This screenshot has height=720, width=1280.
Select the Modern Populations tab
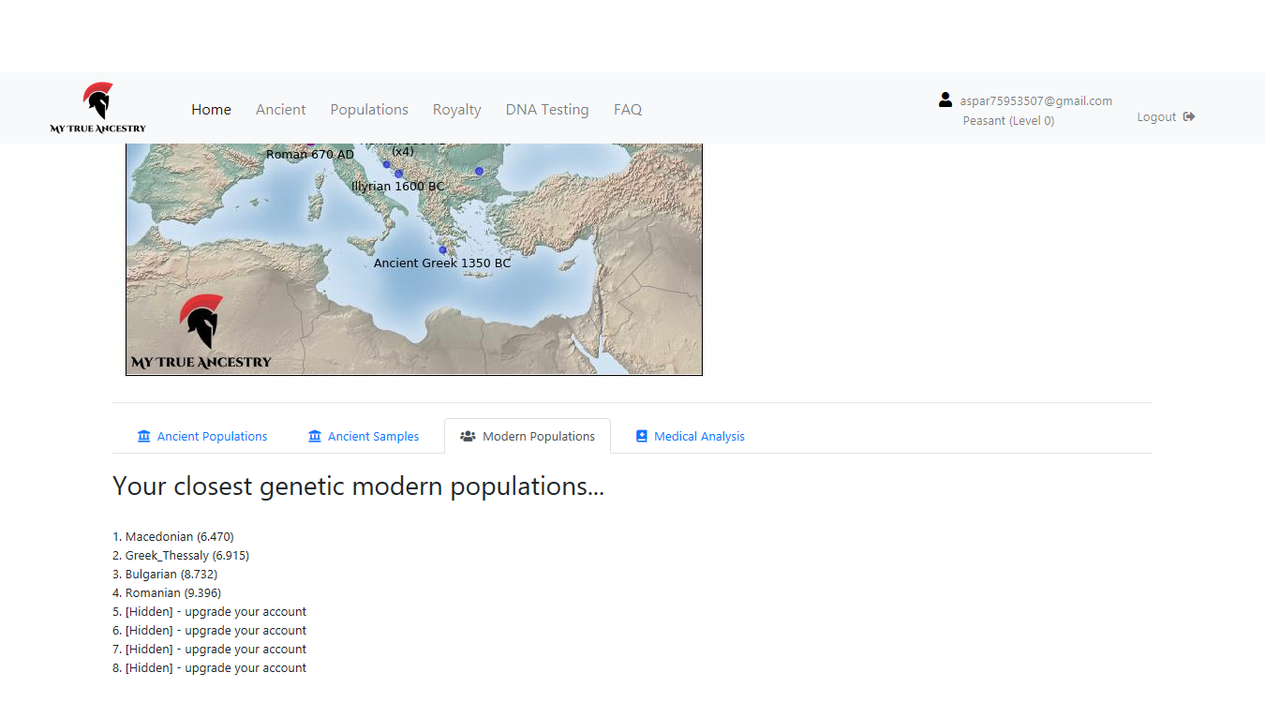(x=528, y=436)
